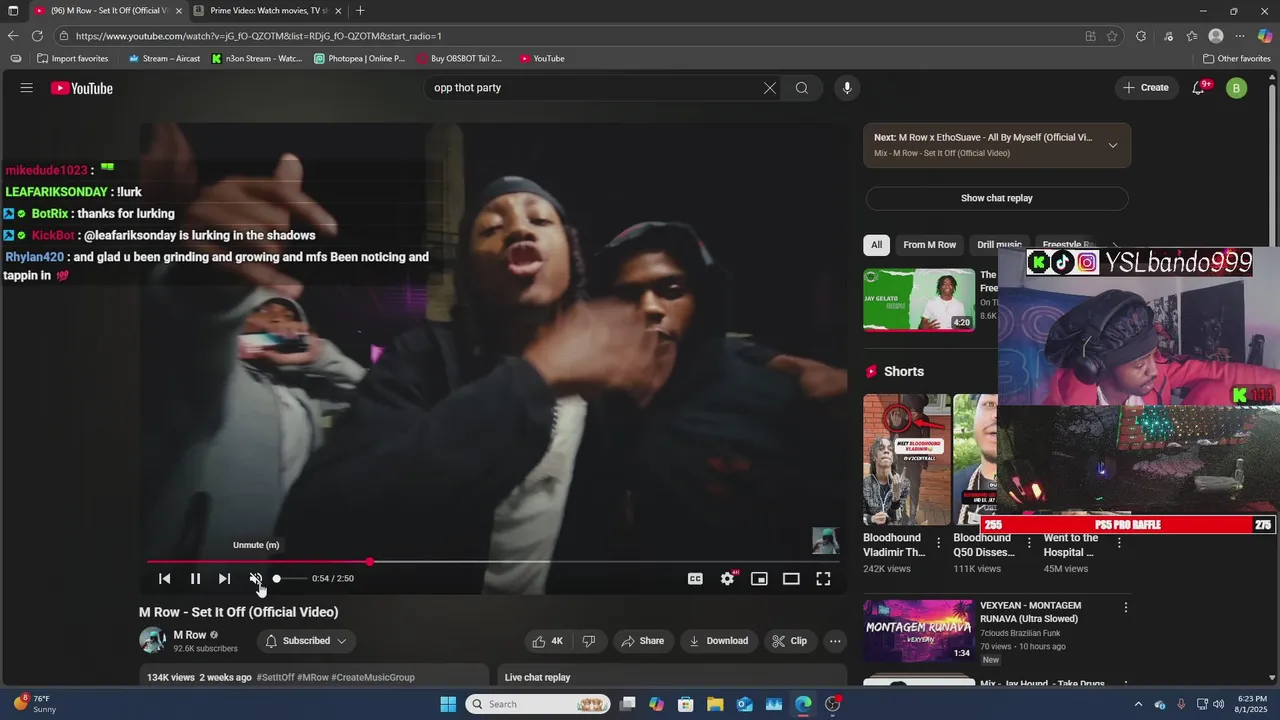Open Windows Start menu

[448, 704]
